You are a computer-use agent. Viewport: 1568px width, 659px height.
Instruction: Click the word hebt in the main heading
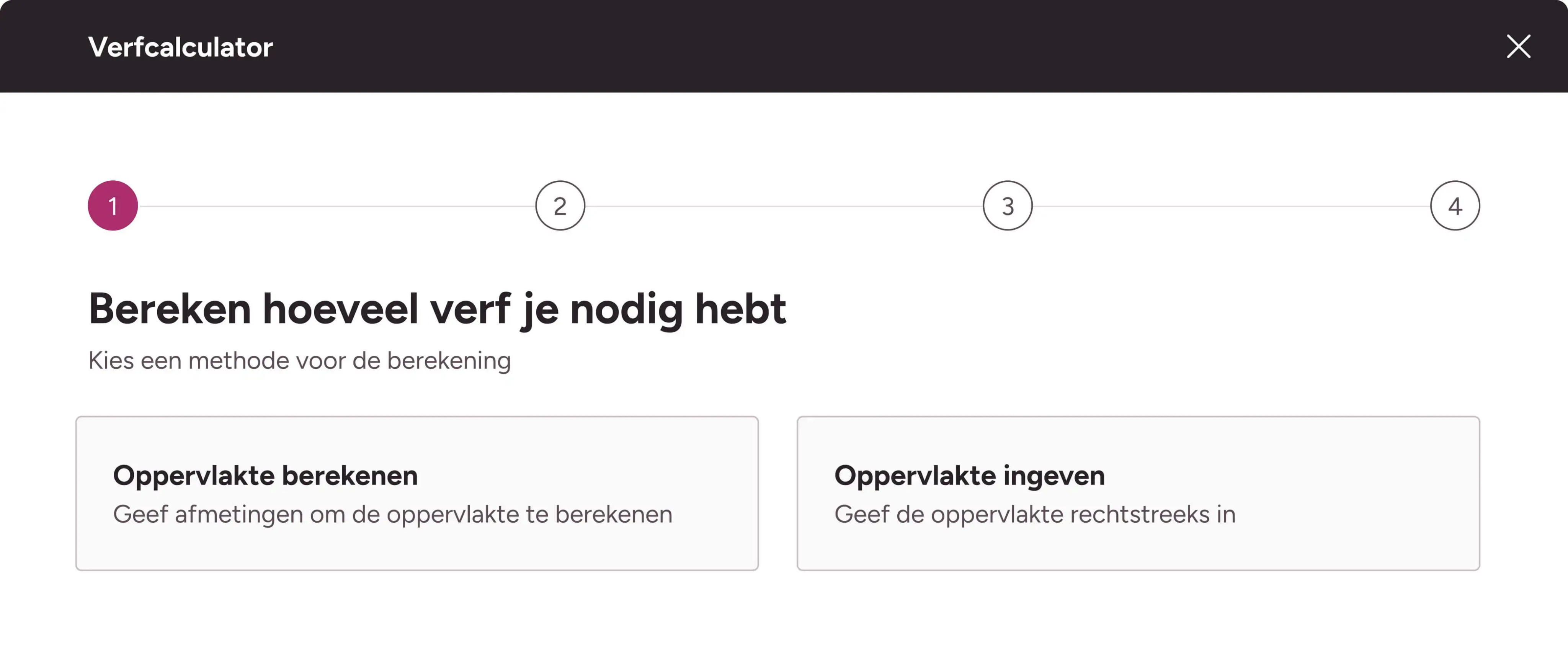click(740, 309)
